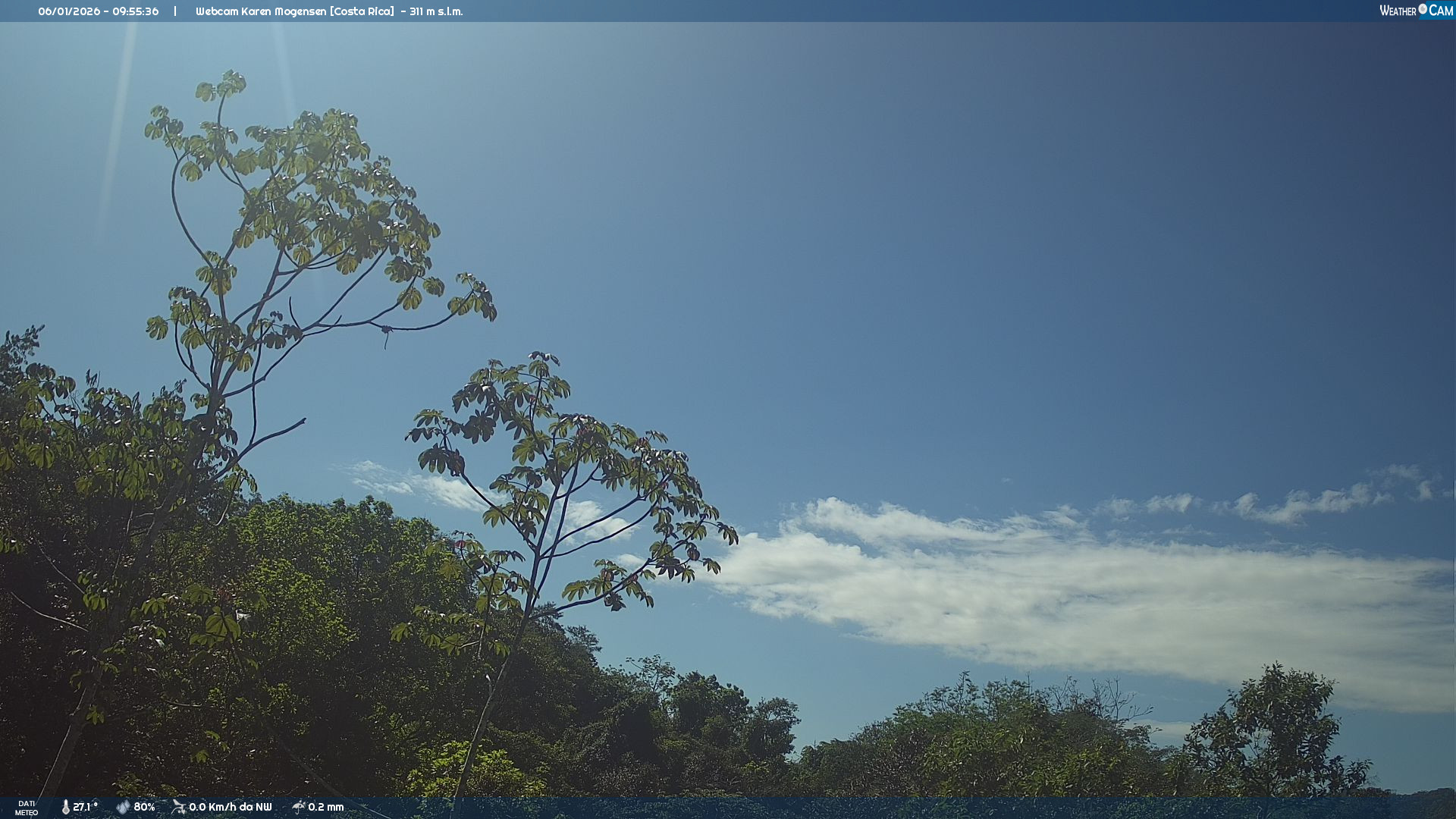This screenshot has height=819, width=1456.
Task: Click the 0.2 mm rainfall value
Action: [x=325, y=807]
